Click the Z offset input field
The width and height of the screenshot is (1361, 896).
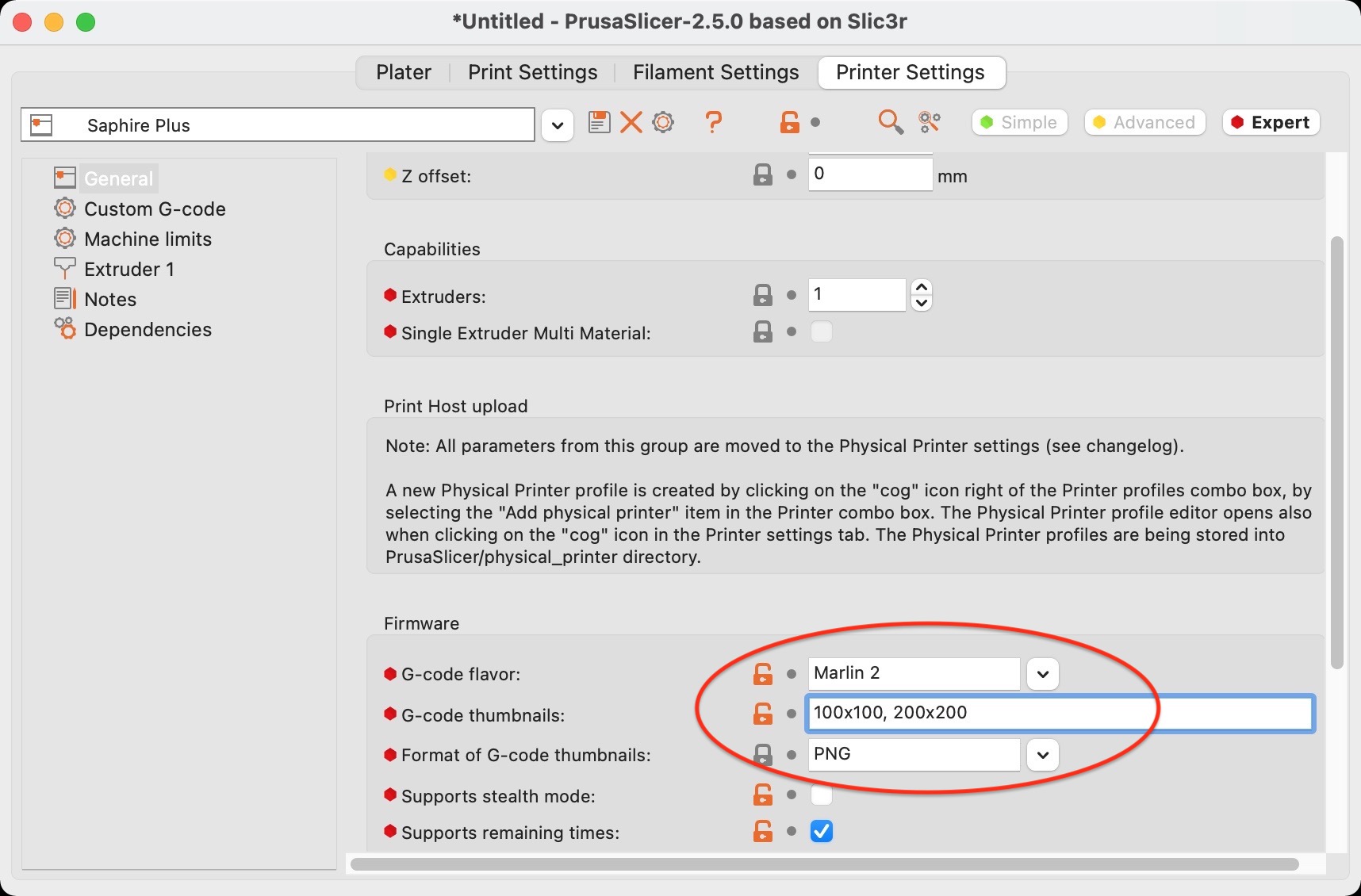click(x=870, y=174)
